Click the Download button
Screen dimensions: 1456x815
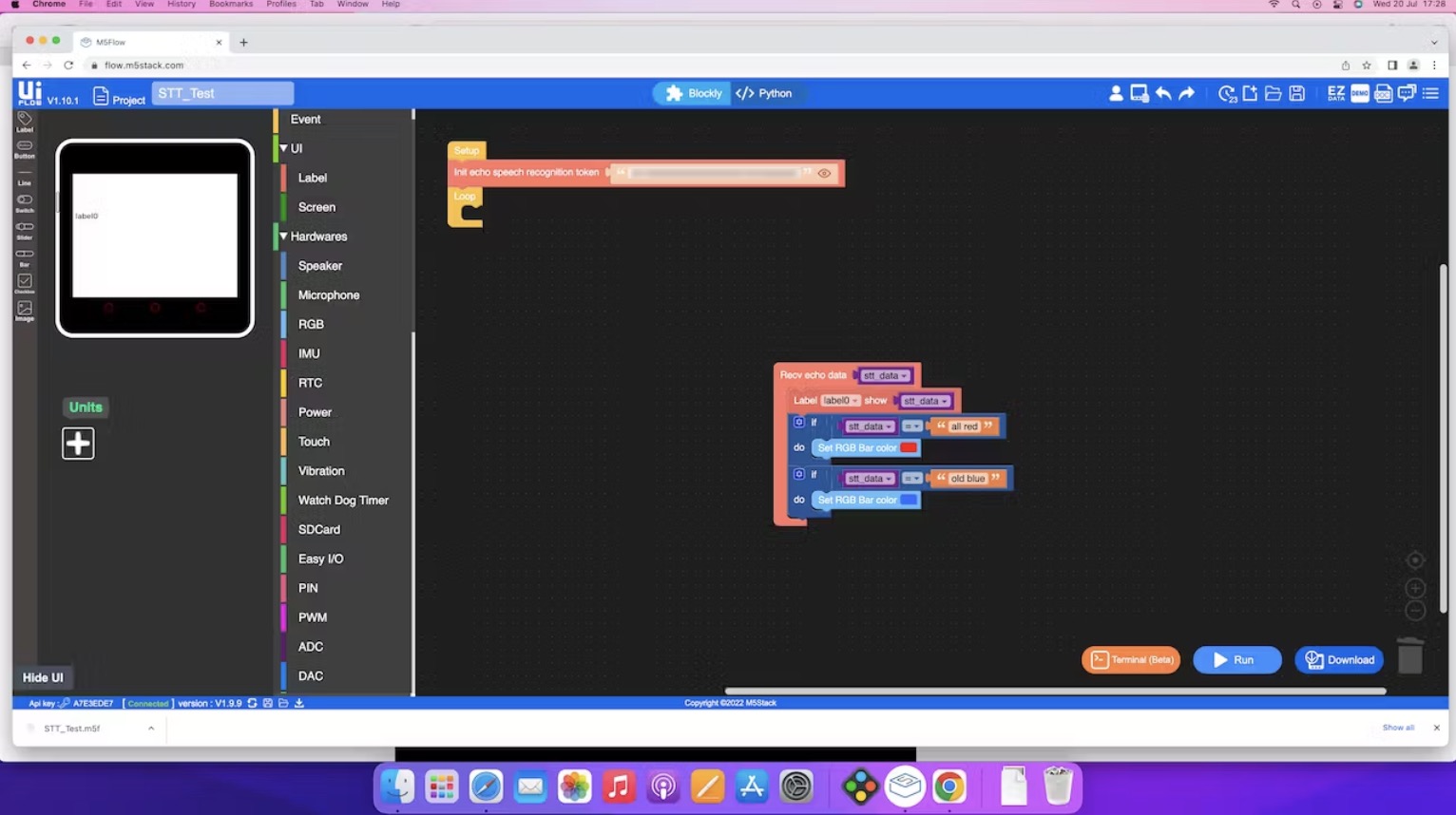click(x=1339, y=660)
